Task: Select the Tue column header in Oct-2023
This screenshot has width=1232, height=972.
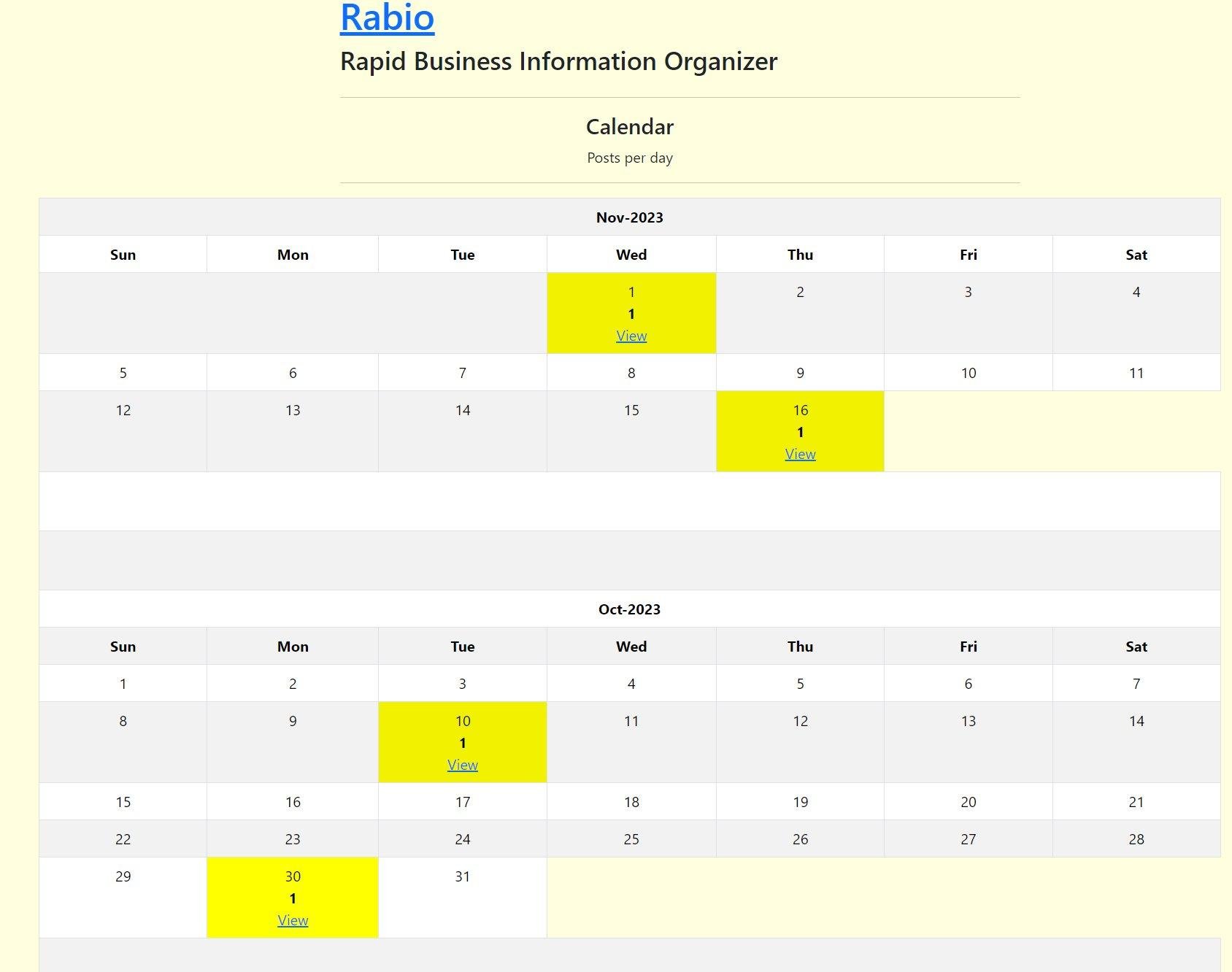Action: point(463,647)
